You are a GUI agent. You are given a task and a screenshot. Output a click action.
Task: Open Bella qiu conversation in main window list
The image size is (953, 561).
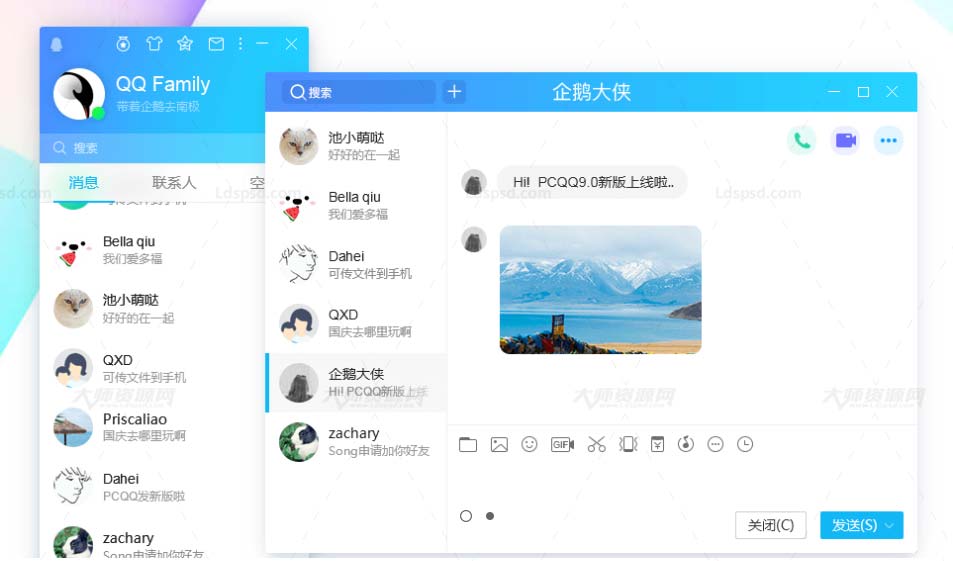point(153,250)
